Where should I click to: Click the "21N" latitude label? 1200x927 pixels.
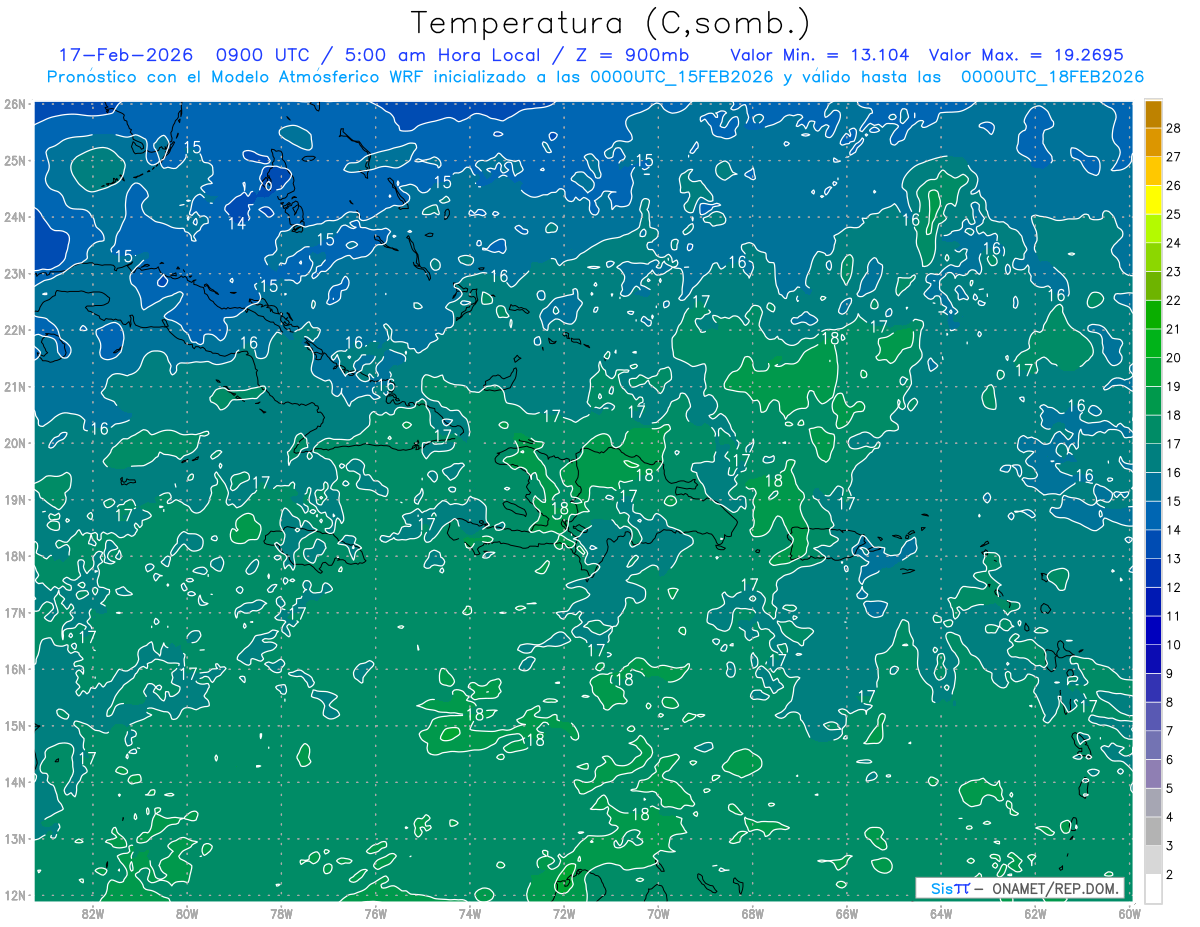click(x=14, y=386)
